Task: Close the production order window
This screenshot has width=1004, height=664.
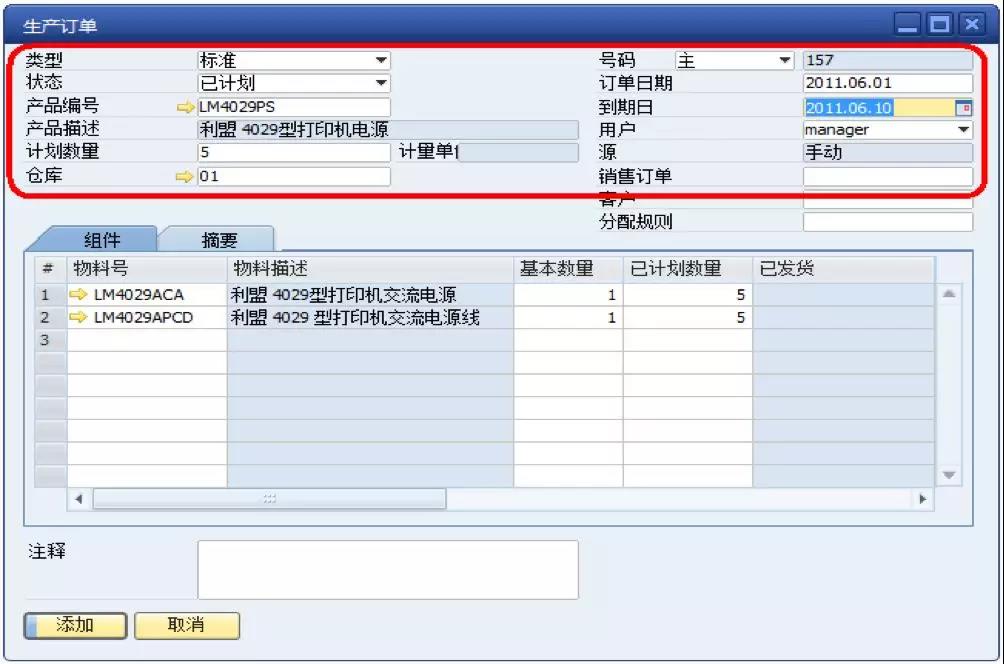Action: 971,25
